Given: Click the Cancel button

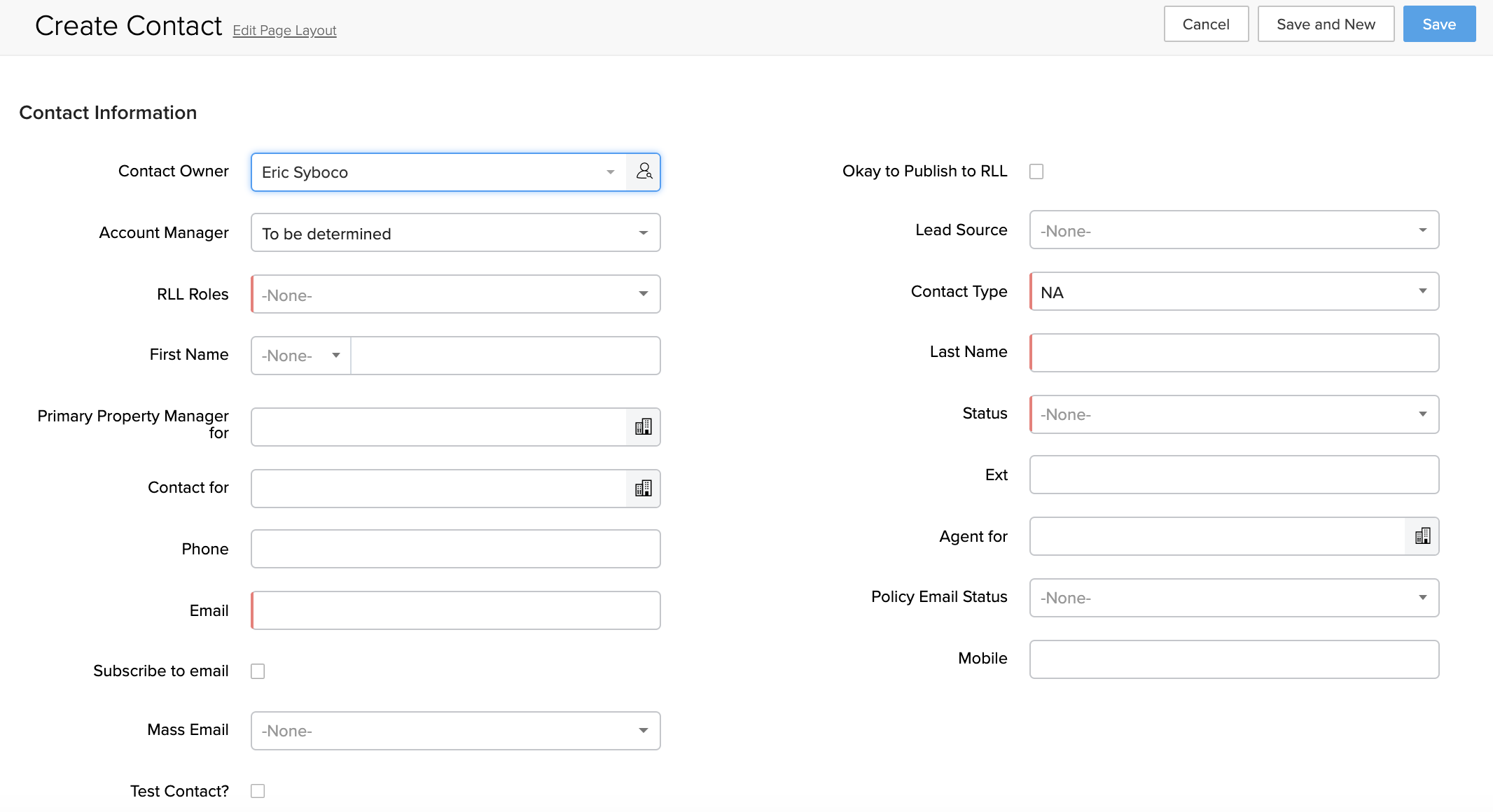Looking at the screenshot, I should tap(1206, 24).
